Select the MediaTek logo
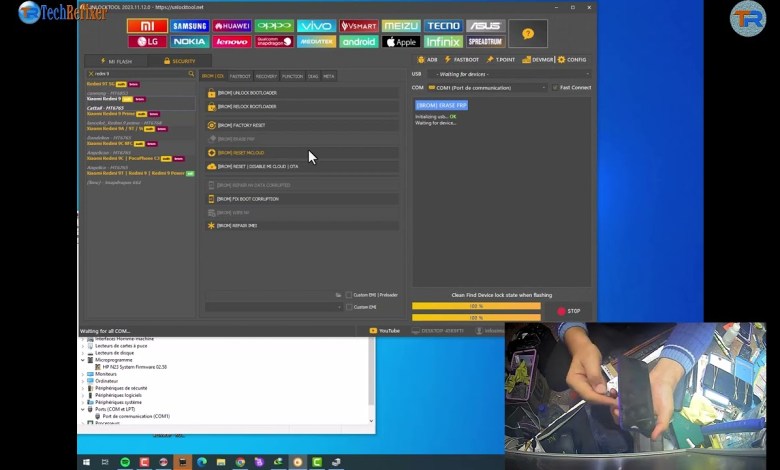This screenshot has height=470, width=780. point(316,42)
